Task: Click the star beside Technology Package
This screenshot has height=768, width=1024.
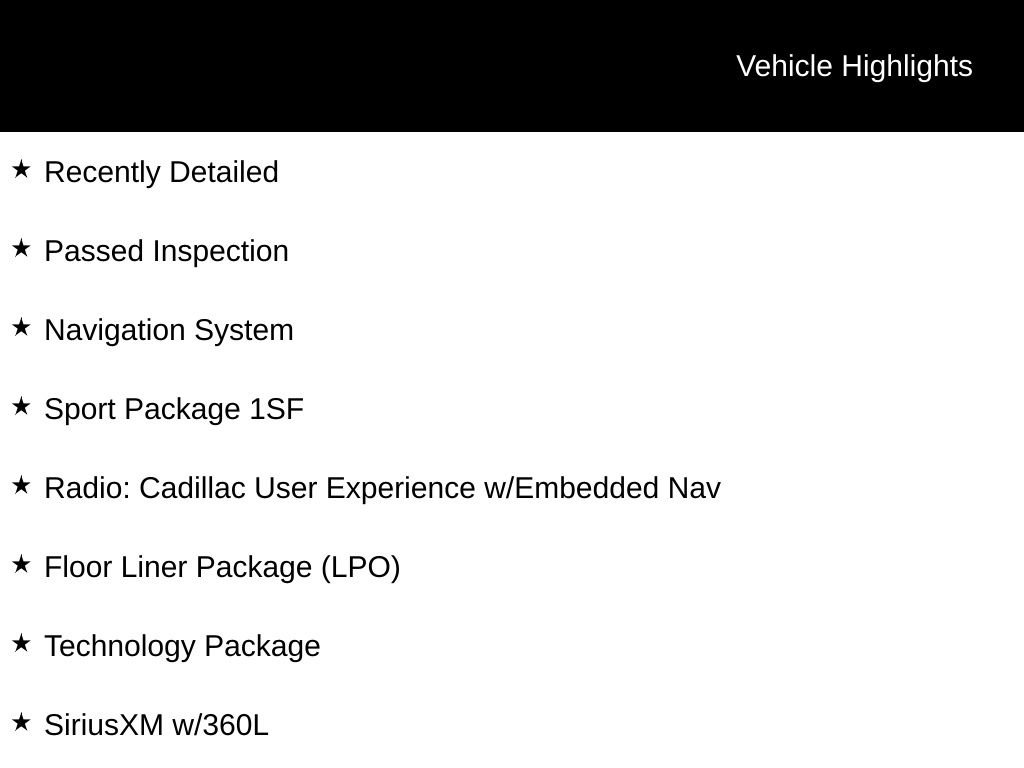Action: pyautogui.click(x=21, y=644)
